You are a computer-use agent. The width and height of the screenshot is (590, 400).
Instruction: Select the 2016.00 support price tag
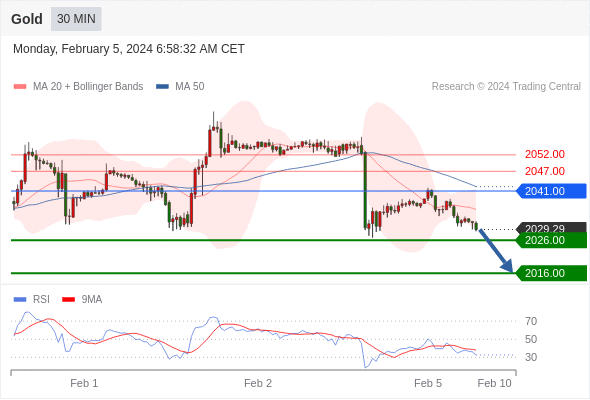tap(551, 273)
